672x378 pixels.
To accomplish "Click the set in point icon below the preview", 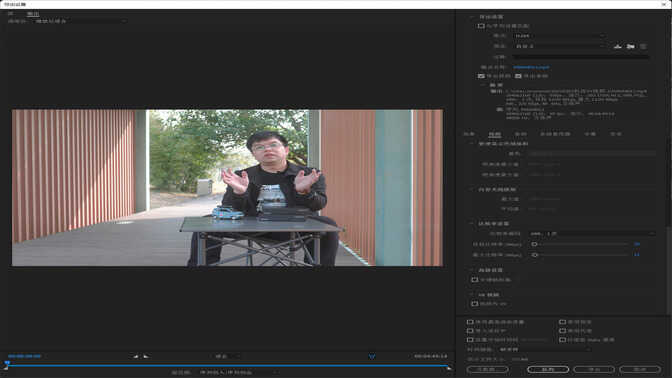I will coord(135,356).
